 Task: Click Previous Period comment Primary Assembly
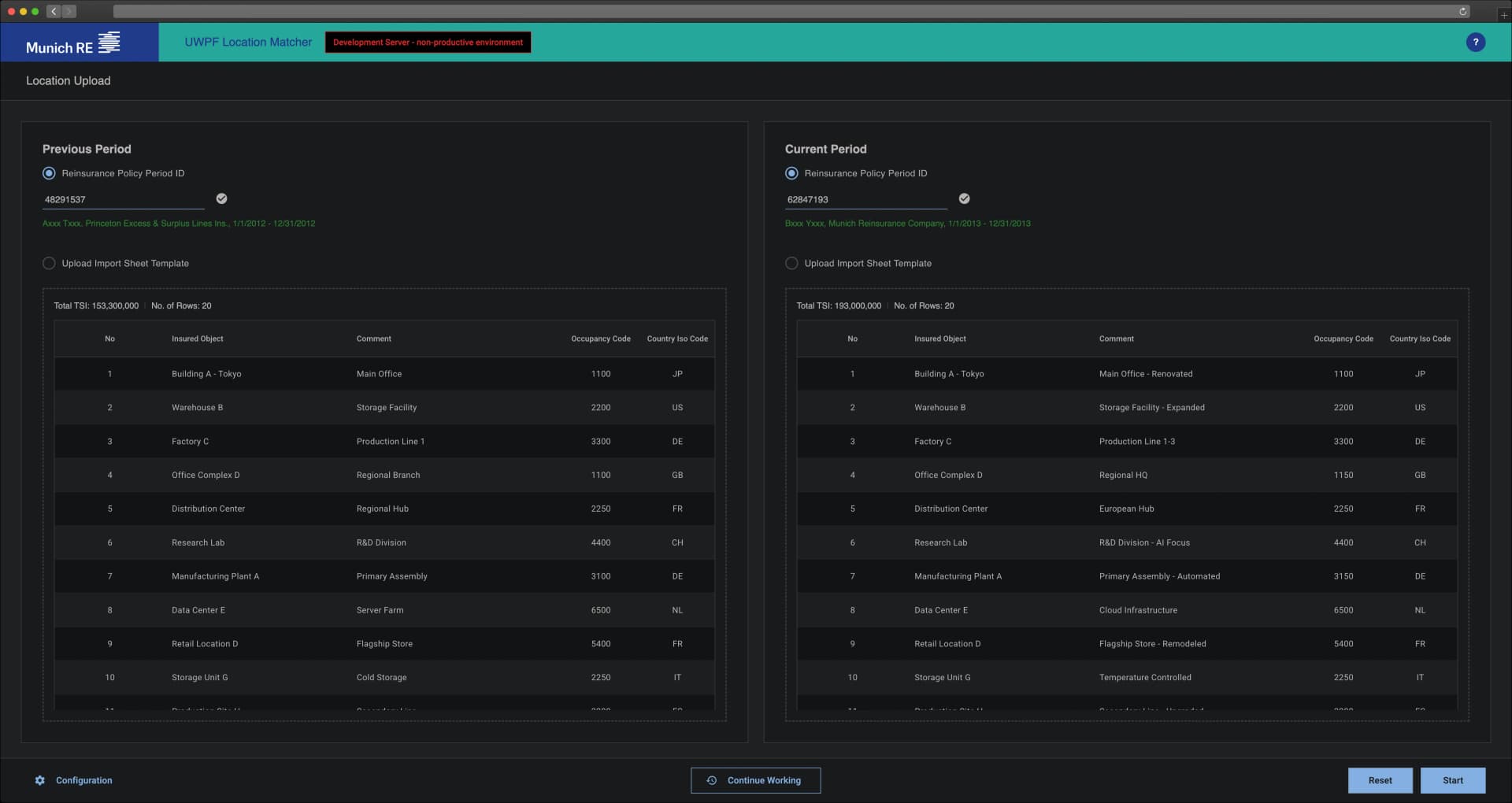tap(392, 576)
